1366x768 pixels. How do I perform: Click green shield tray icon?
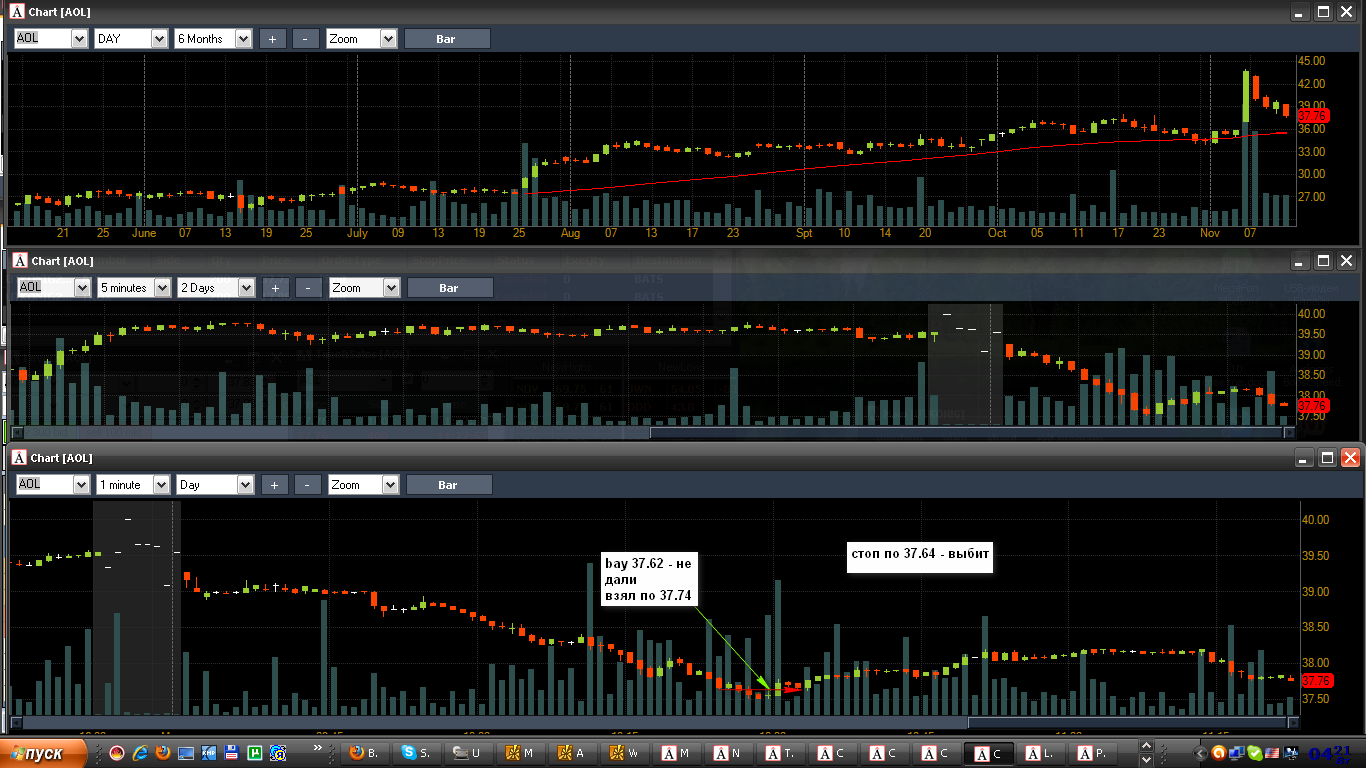pos(1255,753)
